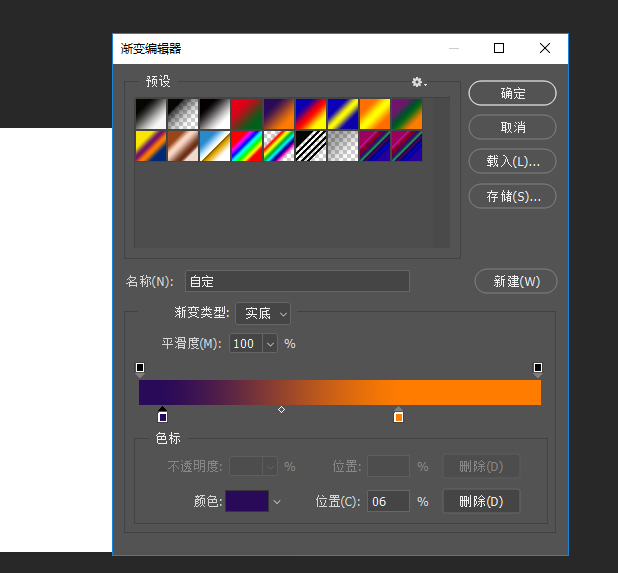
Task: Load gradients with 载入(L)... button
Action: click(512, 161)
